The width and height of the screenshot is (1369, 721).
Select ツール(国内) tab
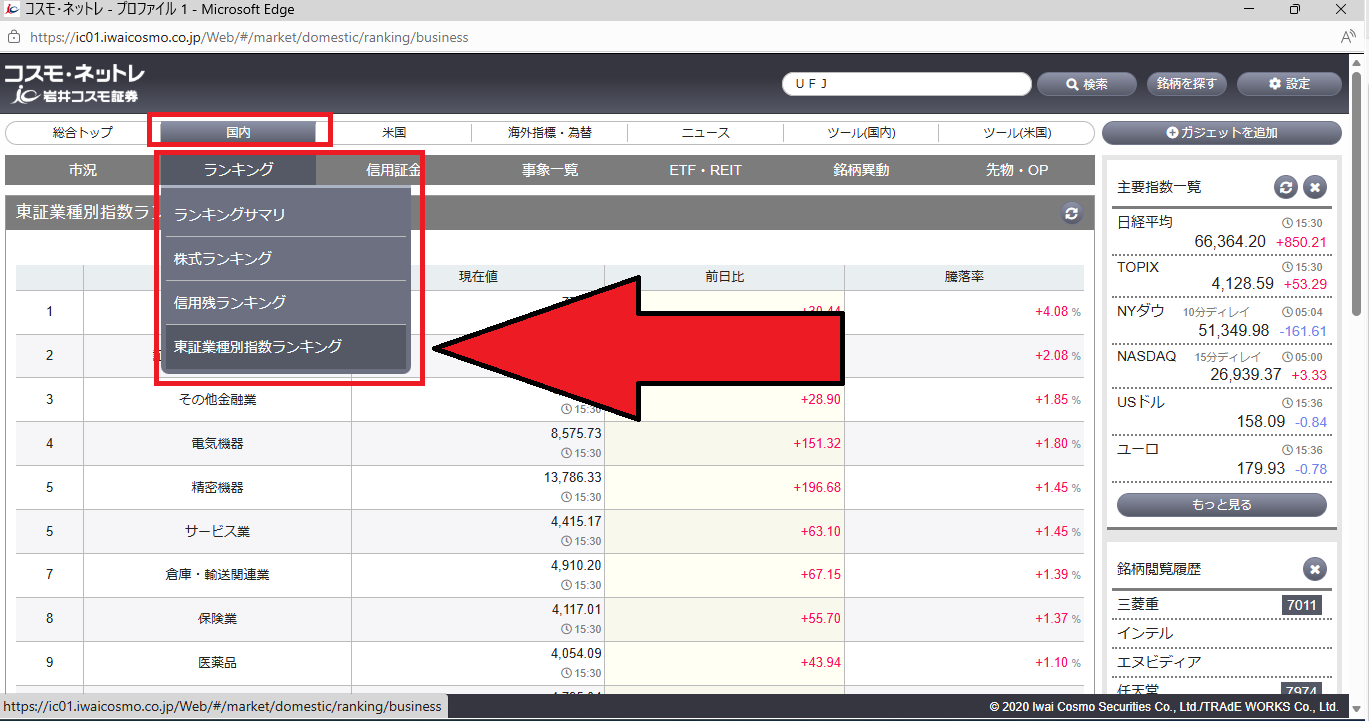coord(861,132)
